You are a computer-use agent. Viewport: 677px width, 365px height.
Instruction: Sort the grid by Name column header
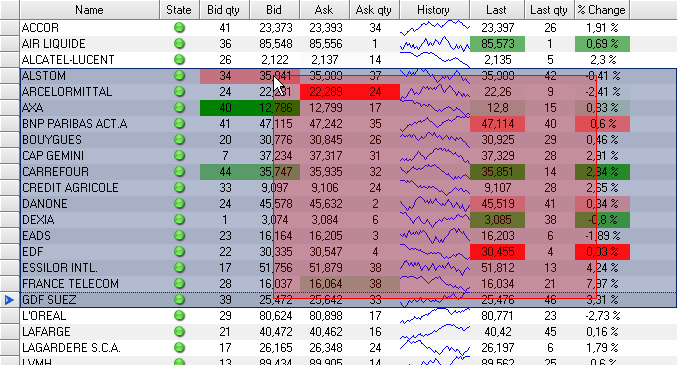click(89, 10)
